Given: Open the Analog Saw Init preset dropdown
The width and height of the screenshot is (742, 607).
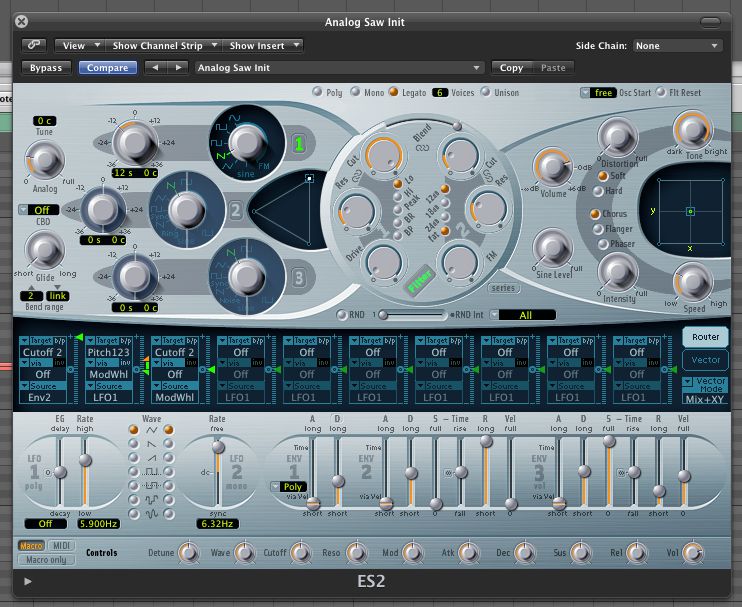Looking at the screenshot, I should click(338, 68).
